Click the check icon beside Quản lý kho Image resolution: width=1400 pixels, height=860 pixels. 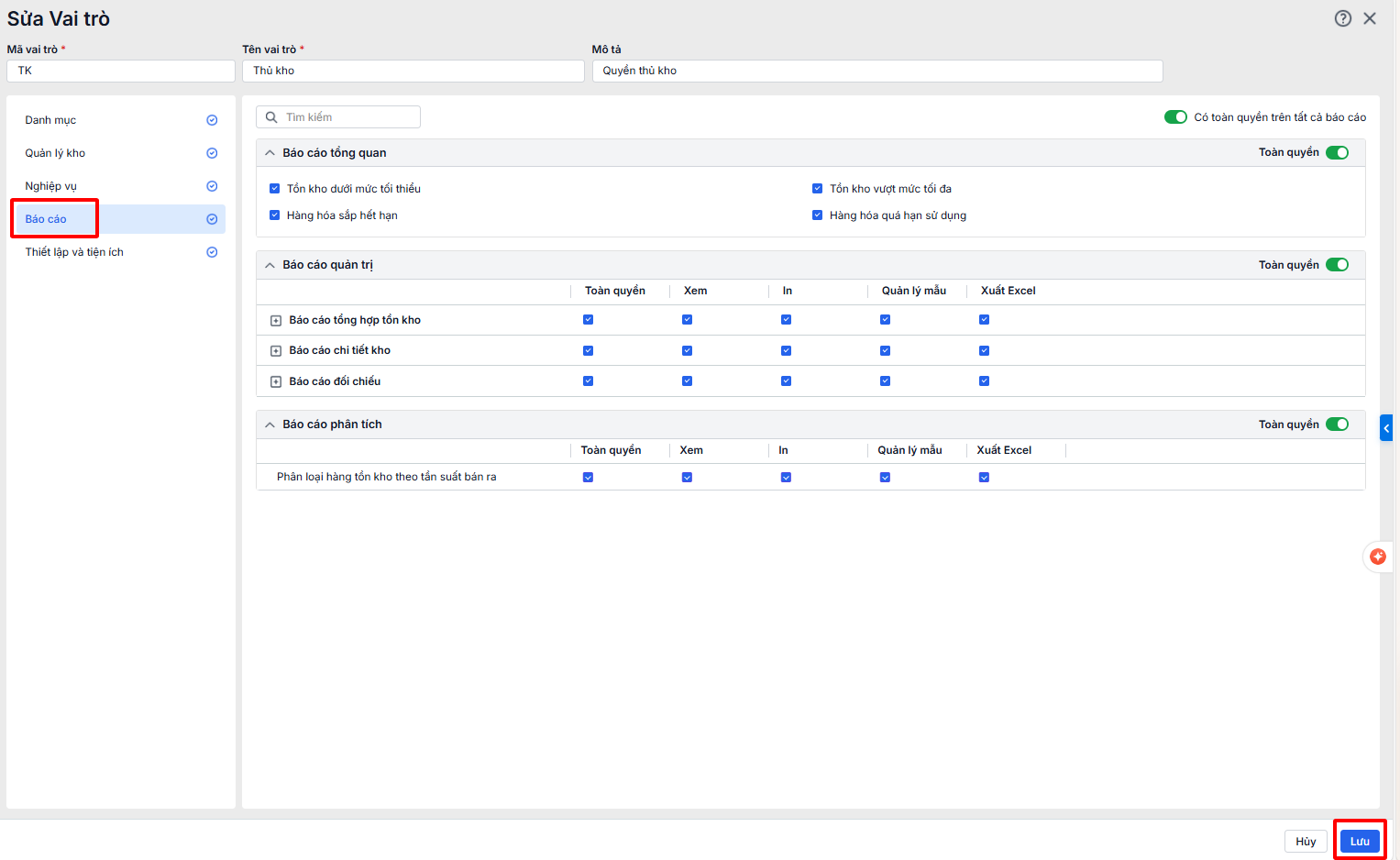pos(212,153)
